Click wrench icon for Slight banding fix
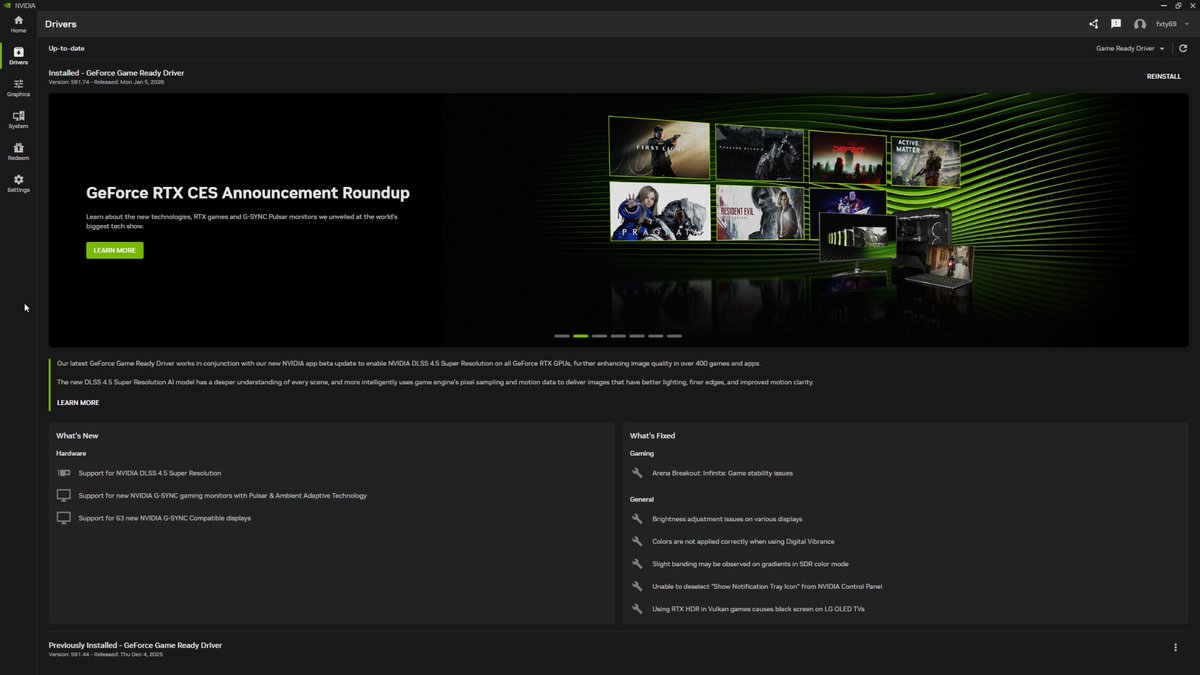 tap(638, 564)
